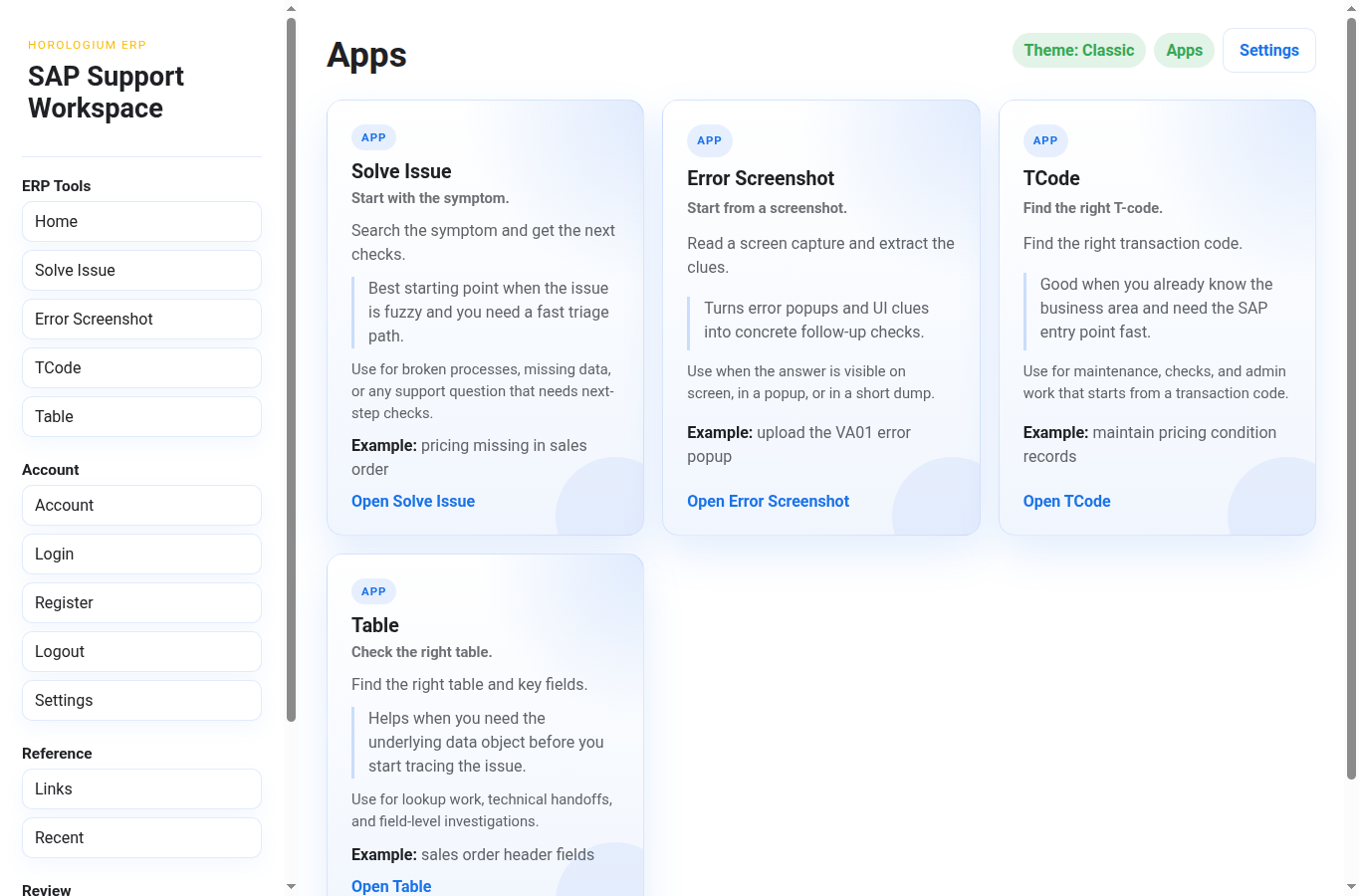Image resolution: width=1359 pixels, height=896 pixels.
Task: Click the APP badge on Error Screenshot card
Action: [x=709, y=140]
